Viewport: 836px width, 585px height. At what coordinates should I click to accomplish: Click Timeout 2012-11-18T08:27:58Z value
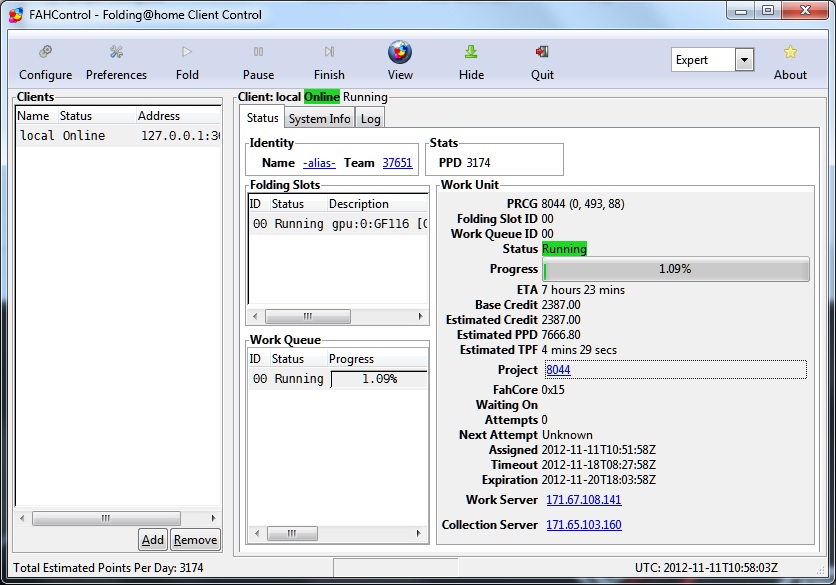[598, 465]
